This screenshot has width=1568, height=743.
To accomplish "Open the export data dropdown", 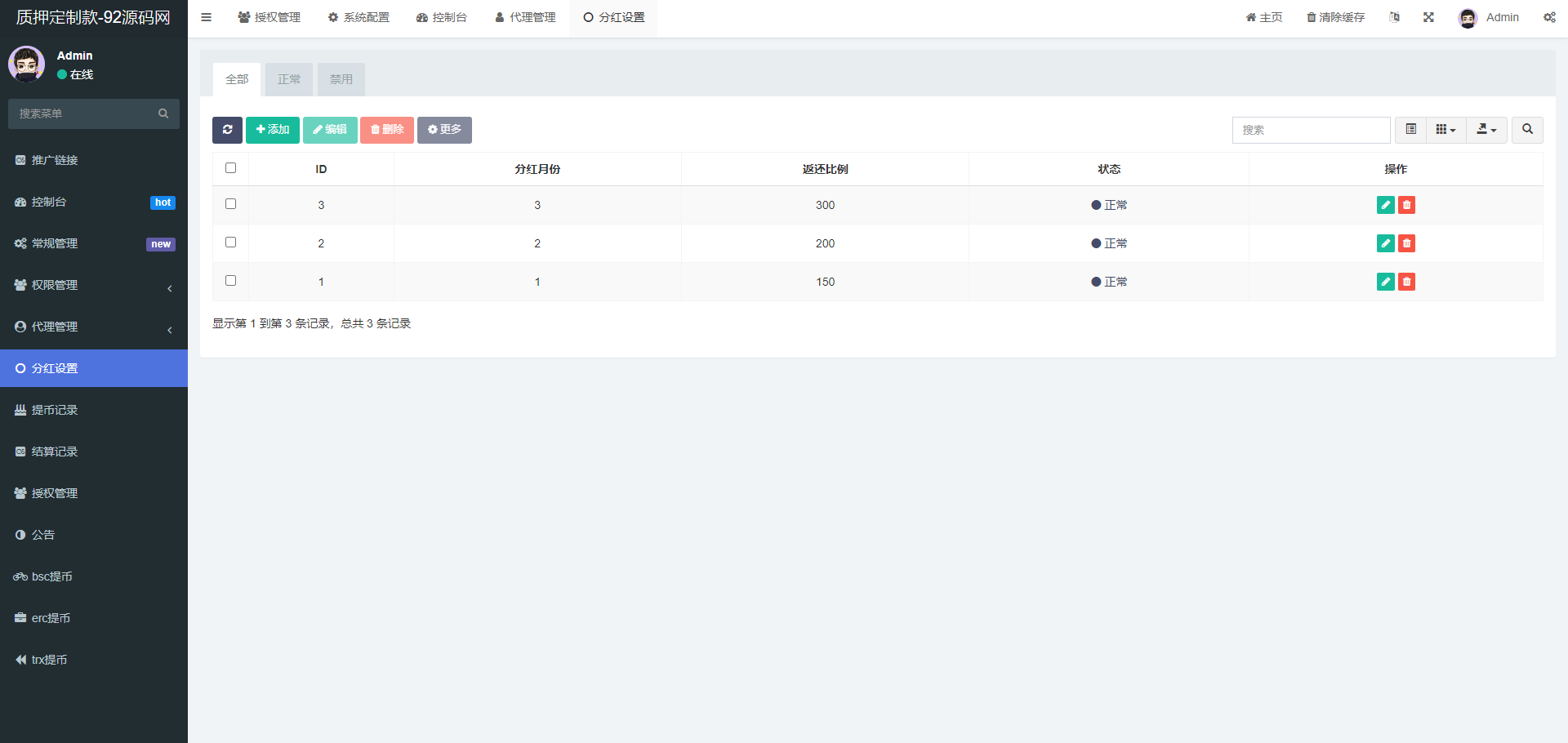I will [1486, 130].
